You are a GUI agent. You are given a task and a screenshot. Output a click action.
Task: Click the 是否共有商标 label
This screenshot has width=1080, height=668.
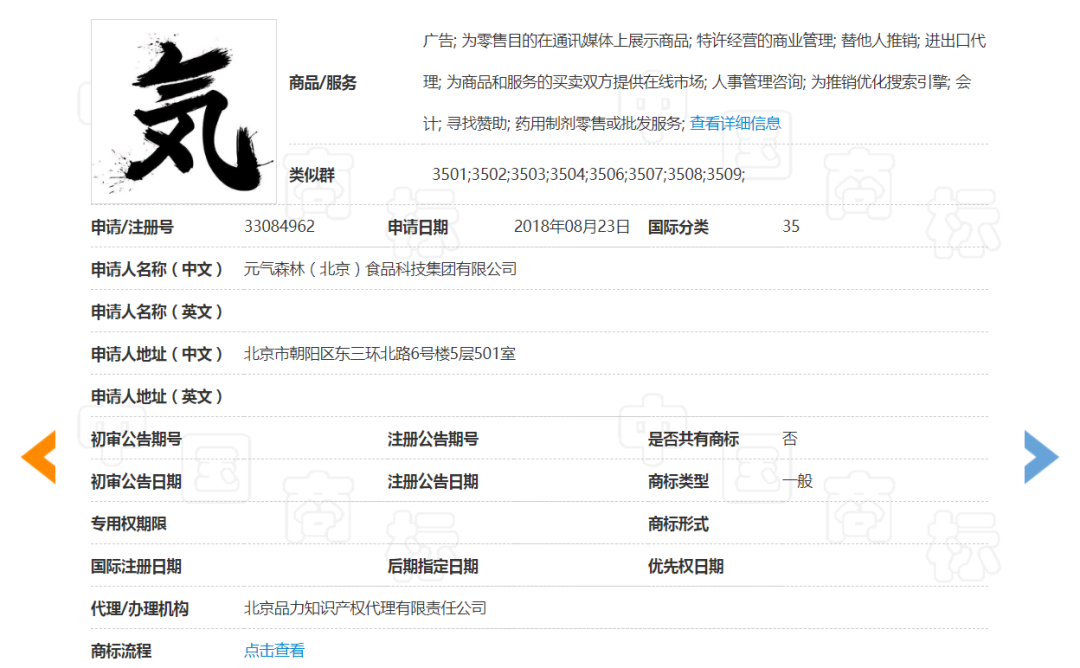[x=693, y=439]
